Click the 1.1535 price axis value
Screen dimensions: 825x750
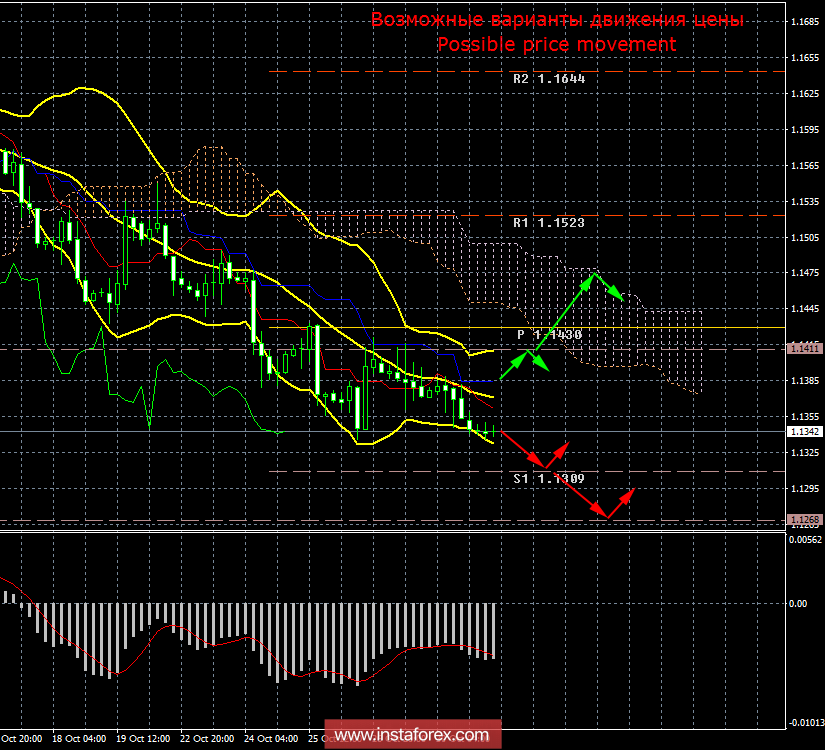(805, 202)
